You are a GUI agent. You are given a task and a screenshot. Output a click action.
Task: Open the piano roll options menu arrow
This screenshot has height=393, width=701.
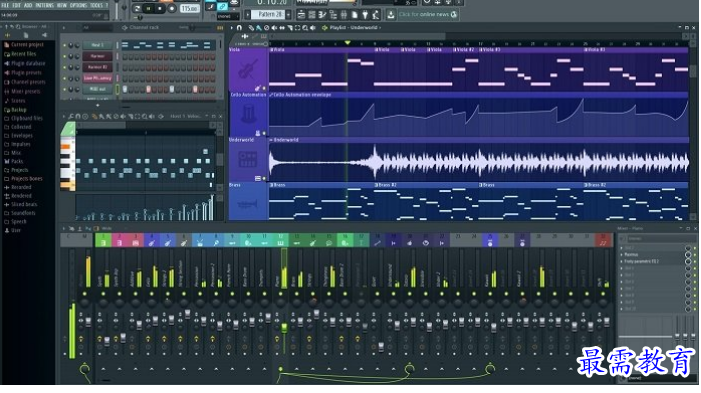pos(63,116)
